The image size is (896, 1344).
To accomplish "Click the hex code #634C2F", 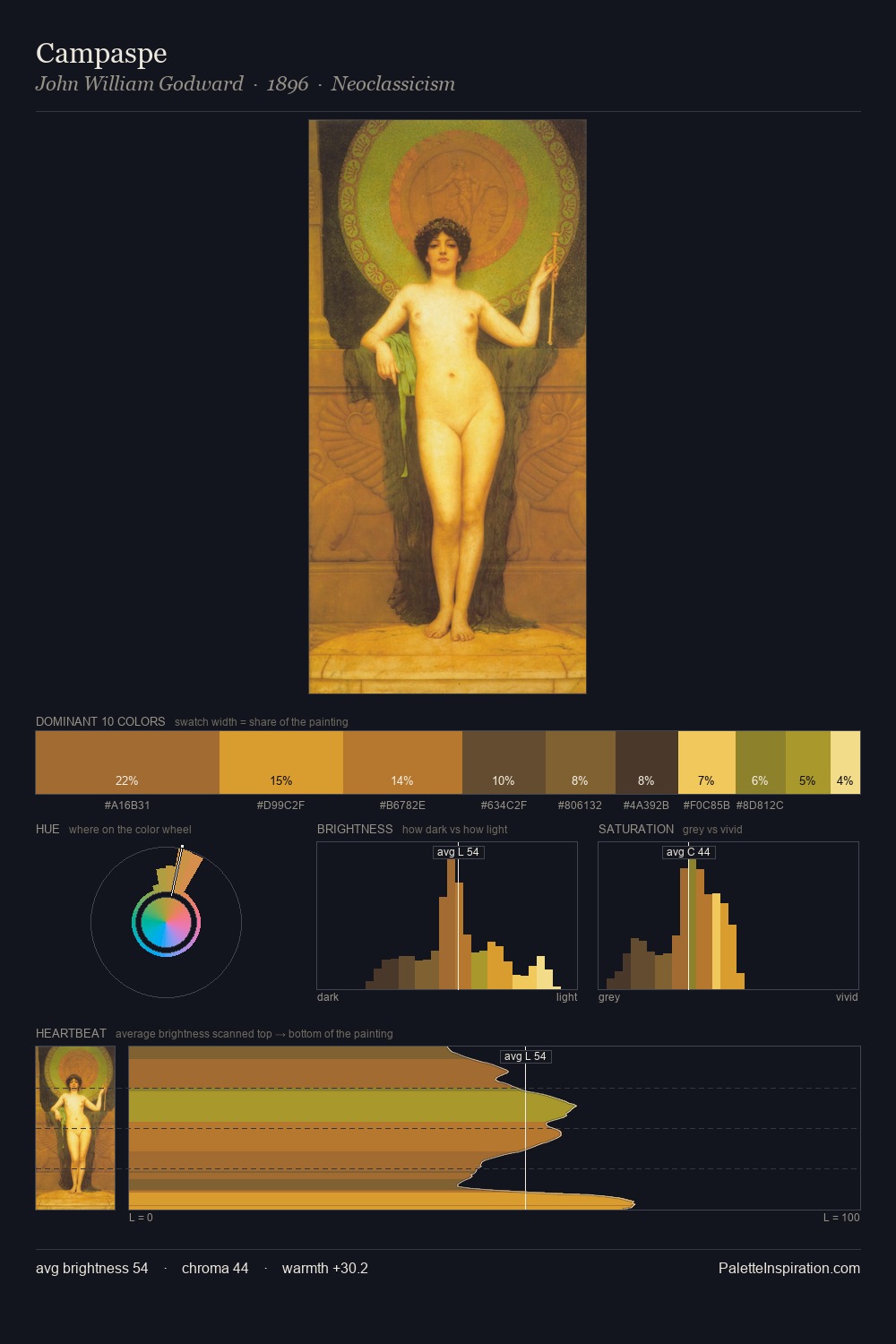I will pyautogui.click(x=504, y=806).
